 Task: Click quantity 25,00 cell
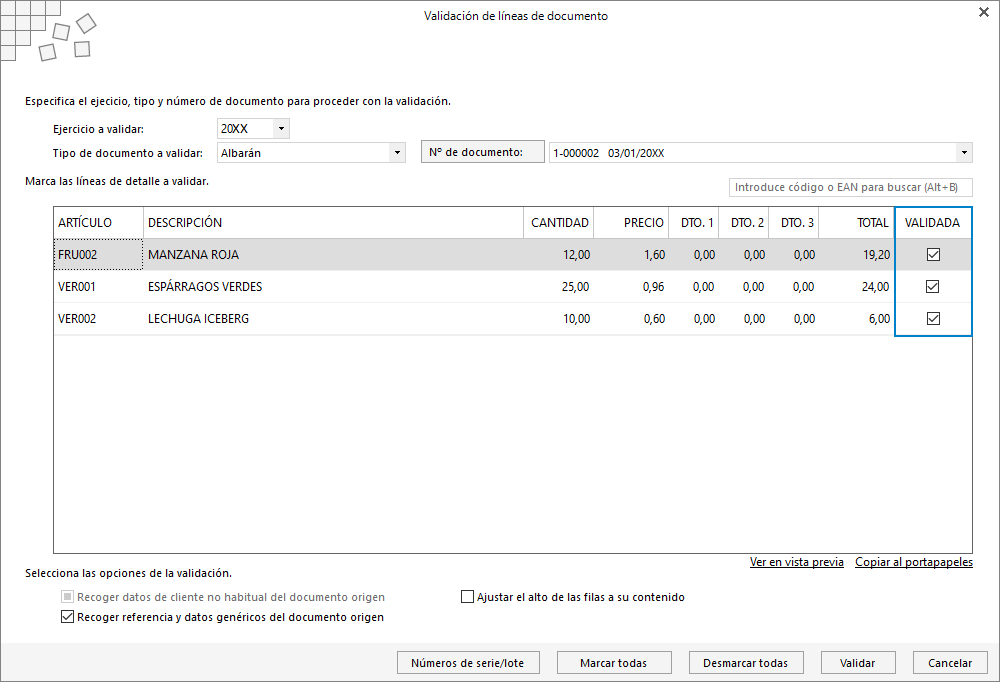click(559, 286)
